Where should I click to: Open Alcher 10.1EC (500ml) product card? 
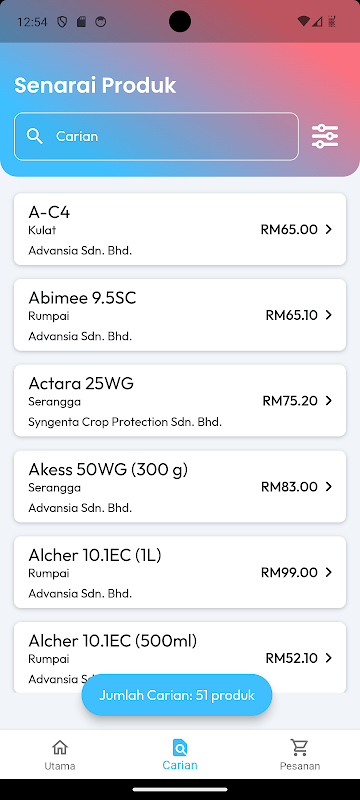coord(180,657)
